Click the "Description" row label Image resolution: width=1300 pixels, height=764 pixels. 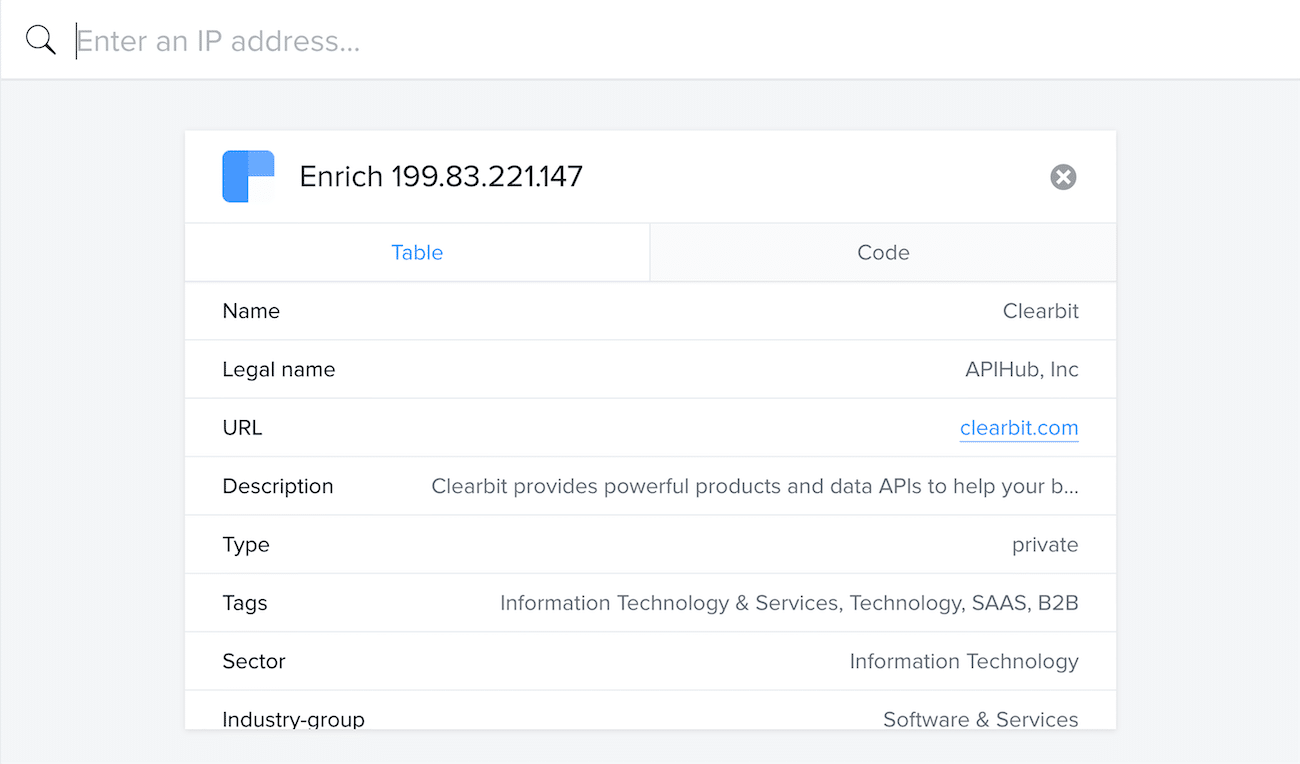click(278, 487)
